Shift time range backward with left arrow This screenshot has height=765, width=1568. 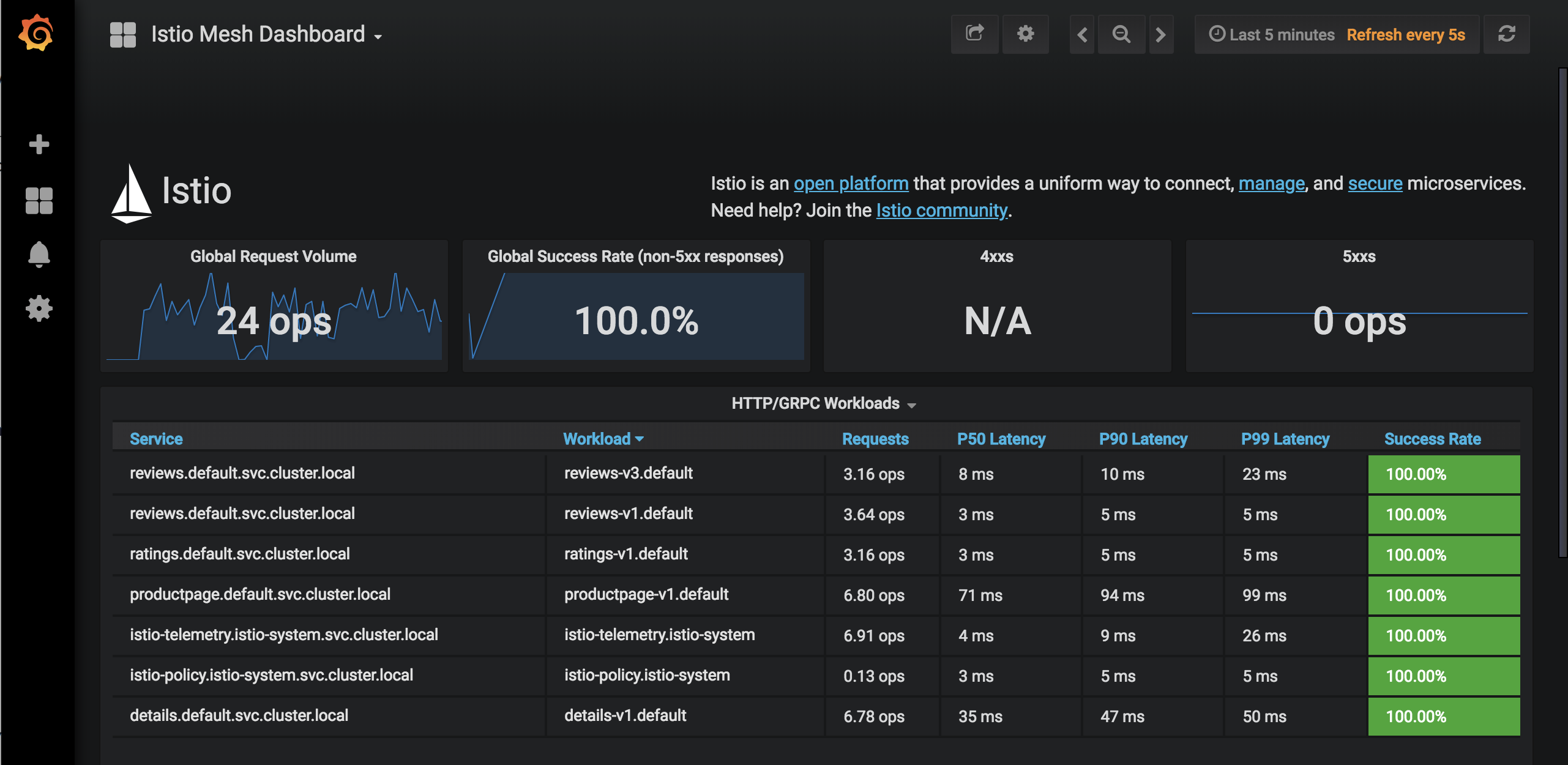pyautogui.click(x=1082, y=34)
